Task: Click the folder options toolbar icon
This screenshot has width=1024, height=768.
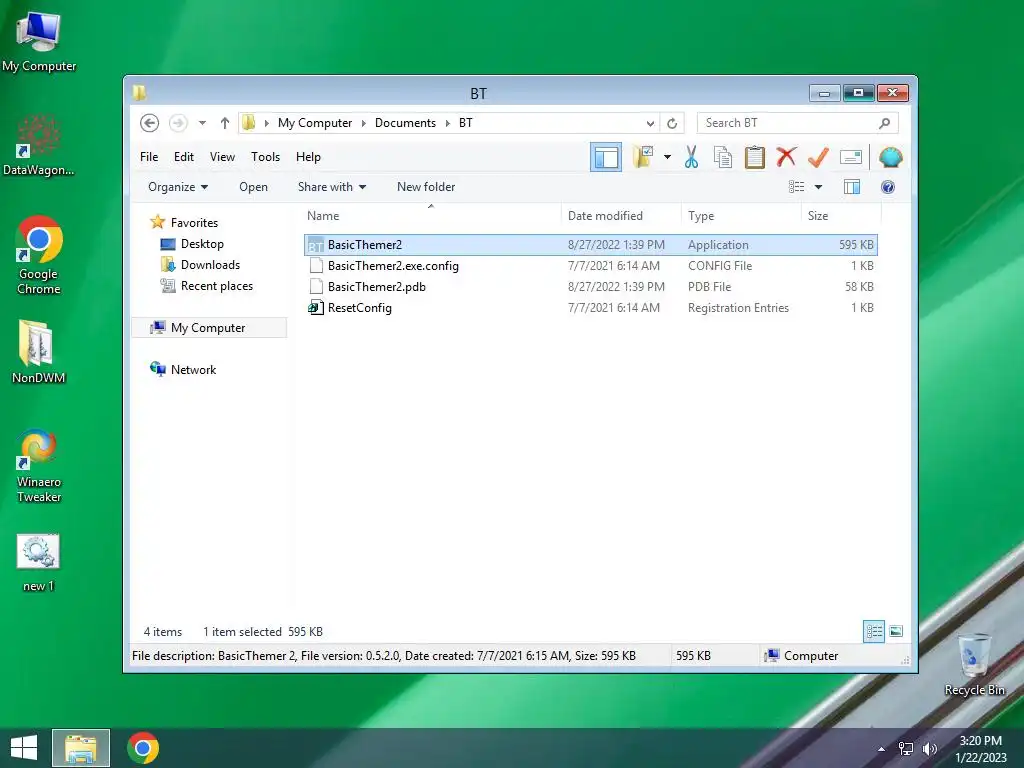Action: pyautogui.click(x=643, y=157)
